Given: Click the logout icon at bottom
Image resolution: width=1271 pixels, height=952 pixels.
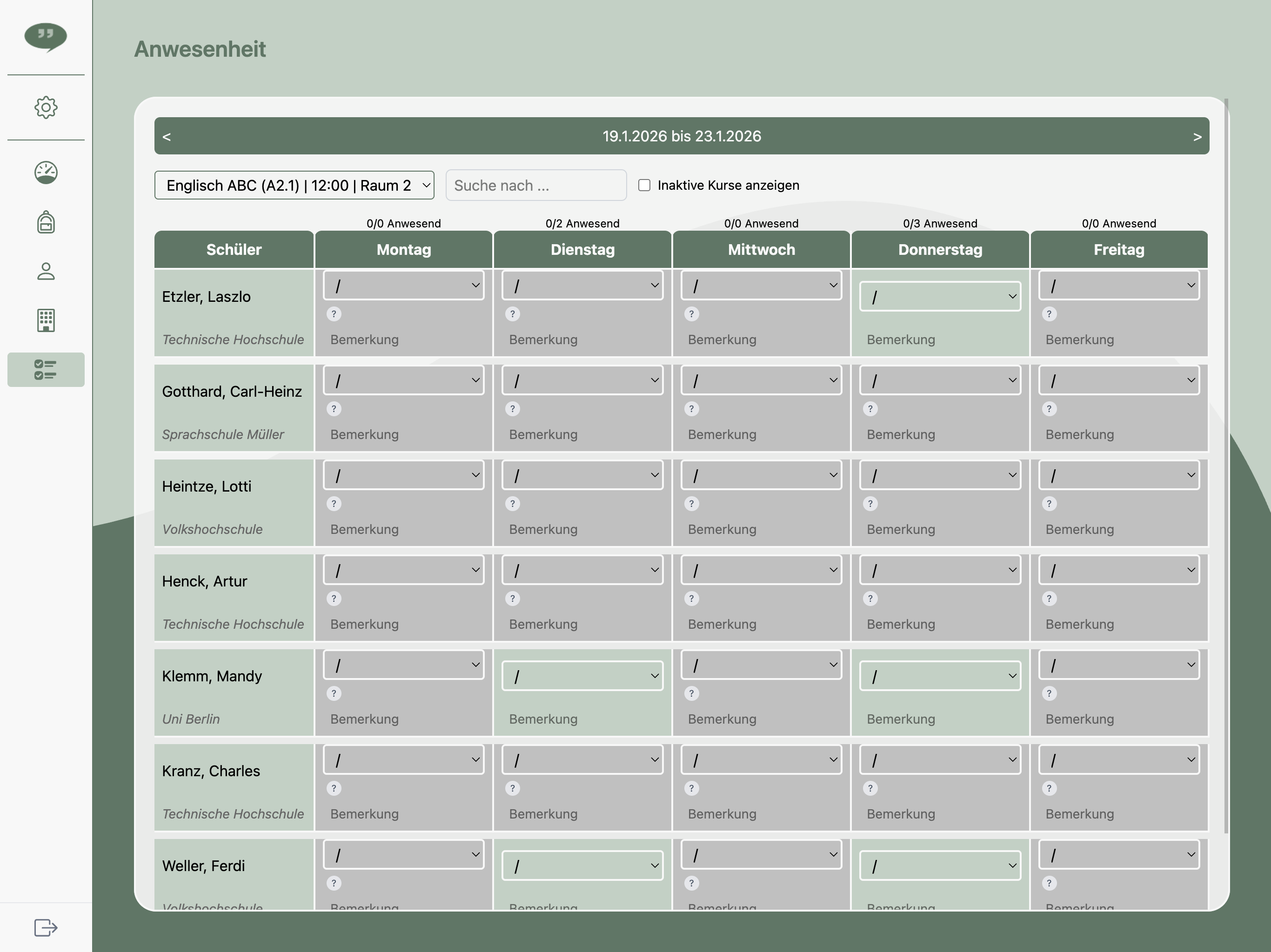Looking at the screenshot, I should coord(46,927).
